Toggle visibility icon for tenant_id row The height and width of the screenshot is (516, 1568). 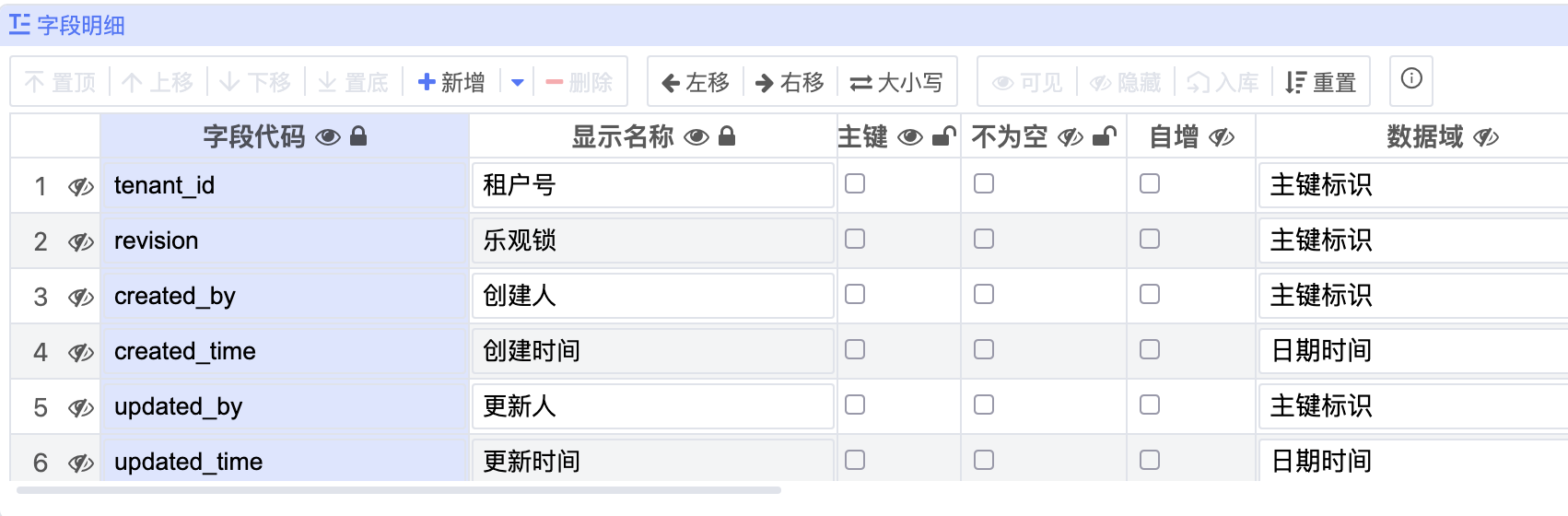click(x=81, y=187)
